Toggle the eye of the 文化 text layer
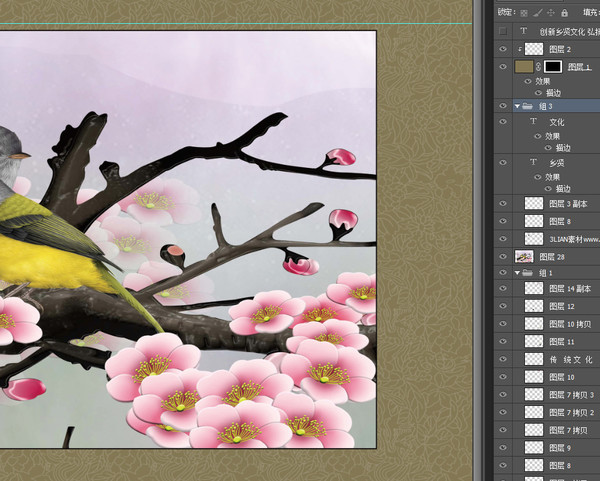600x481 pixels. click(x=503, y=122)
